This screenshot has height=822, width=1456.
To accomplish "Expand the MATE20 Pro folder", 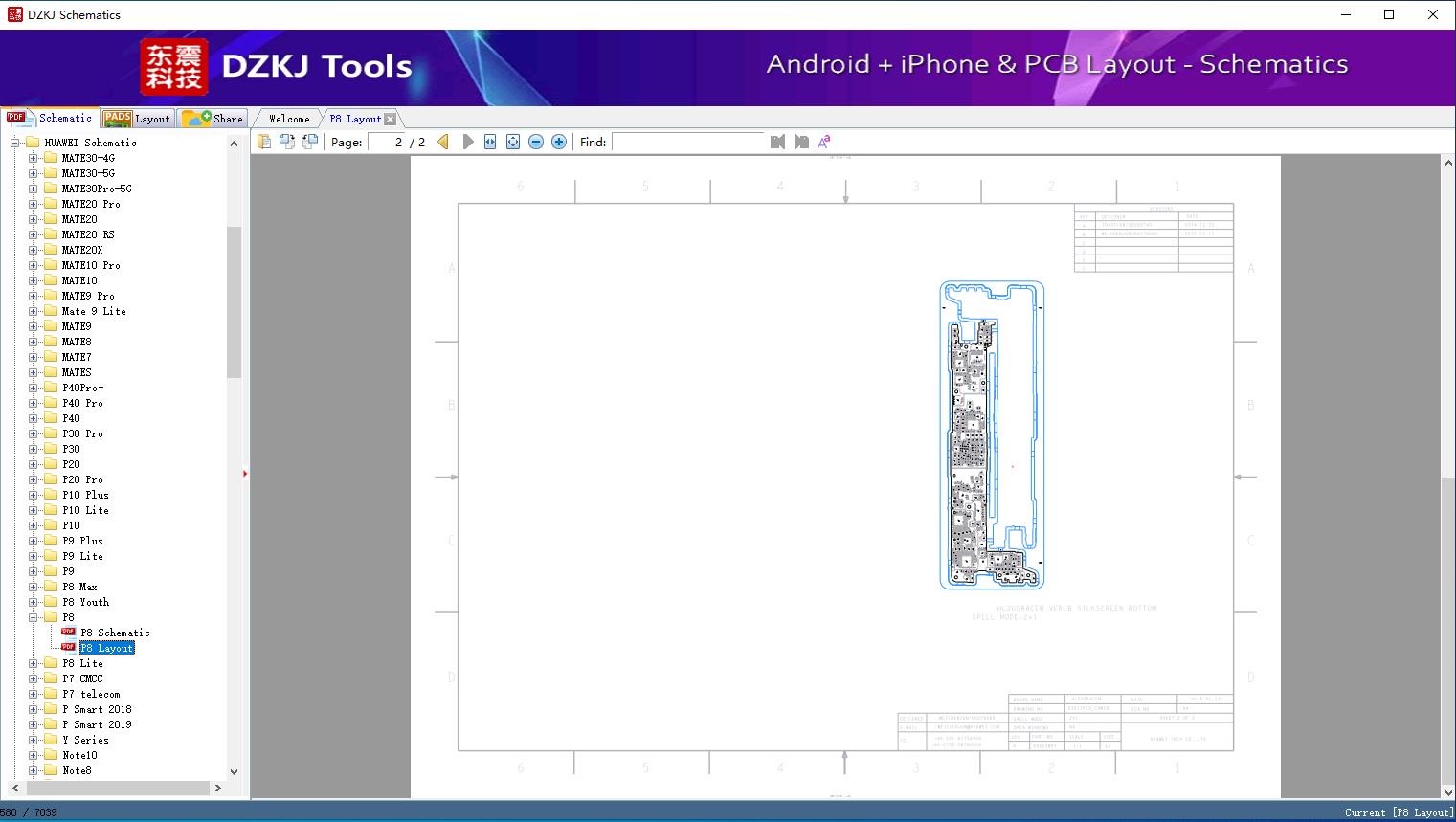I will (33, 204).
